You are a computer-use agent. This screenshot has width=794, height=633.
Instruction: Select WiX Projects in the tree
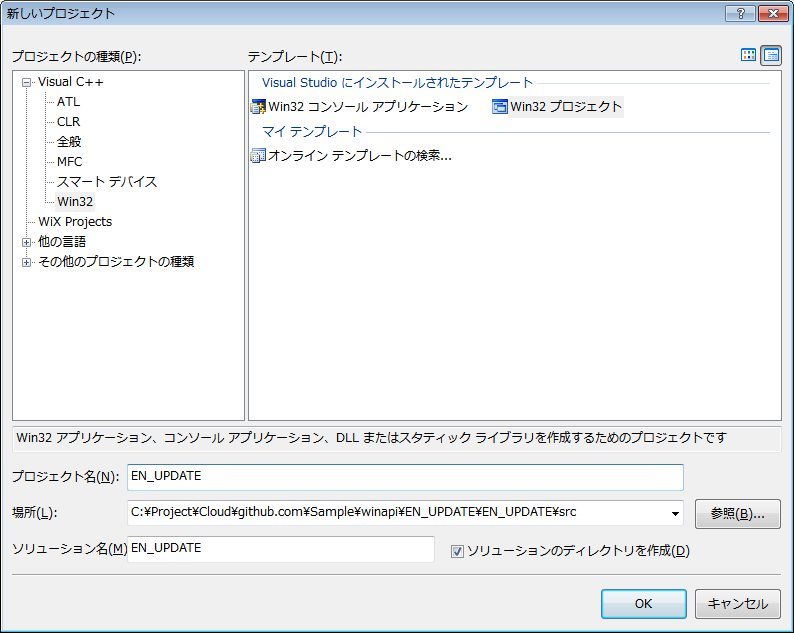coord(75,222)
